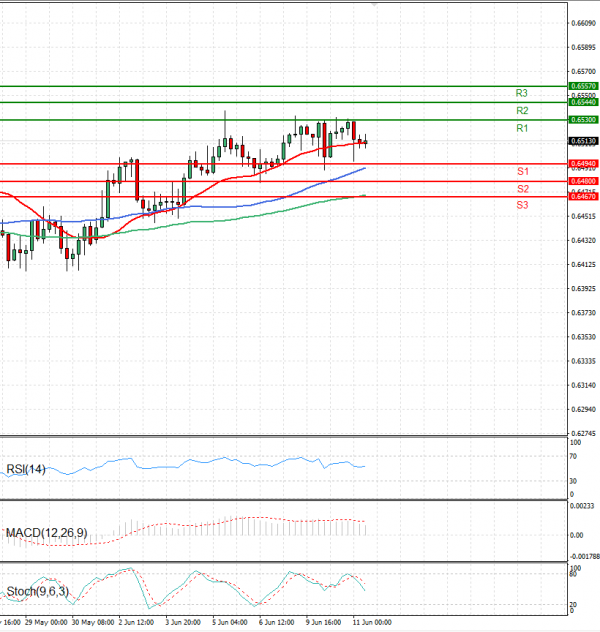Click the 2 Jun 12:00 time label
600x632 pixels.
(135, 622)
